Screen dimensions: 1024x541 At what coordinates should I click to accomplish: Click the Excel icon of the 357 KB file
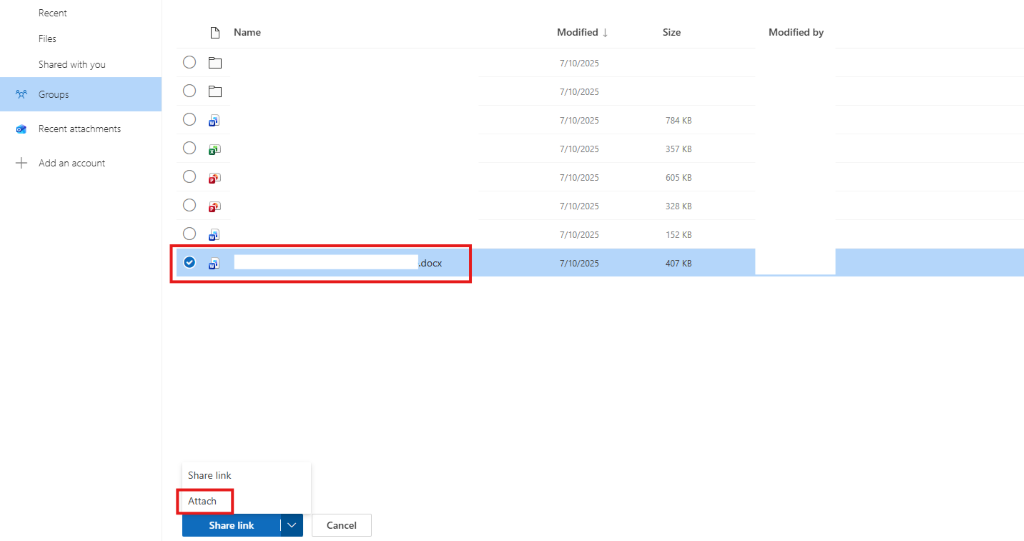214,150
